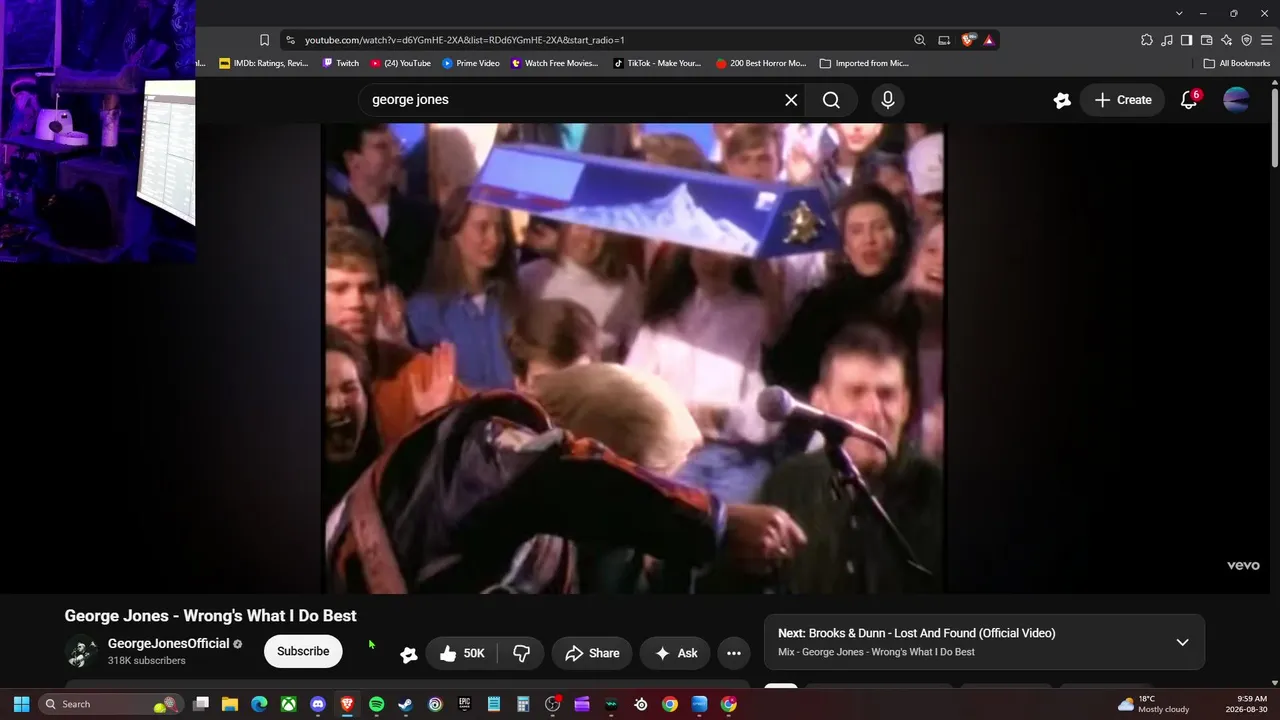Screen dimensions: 1280x720
Task: Bookmark this page with the bookmark icon
Action: click(264, 40)
